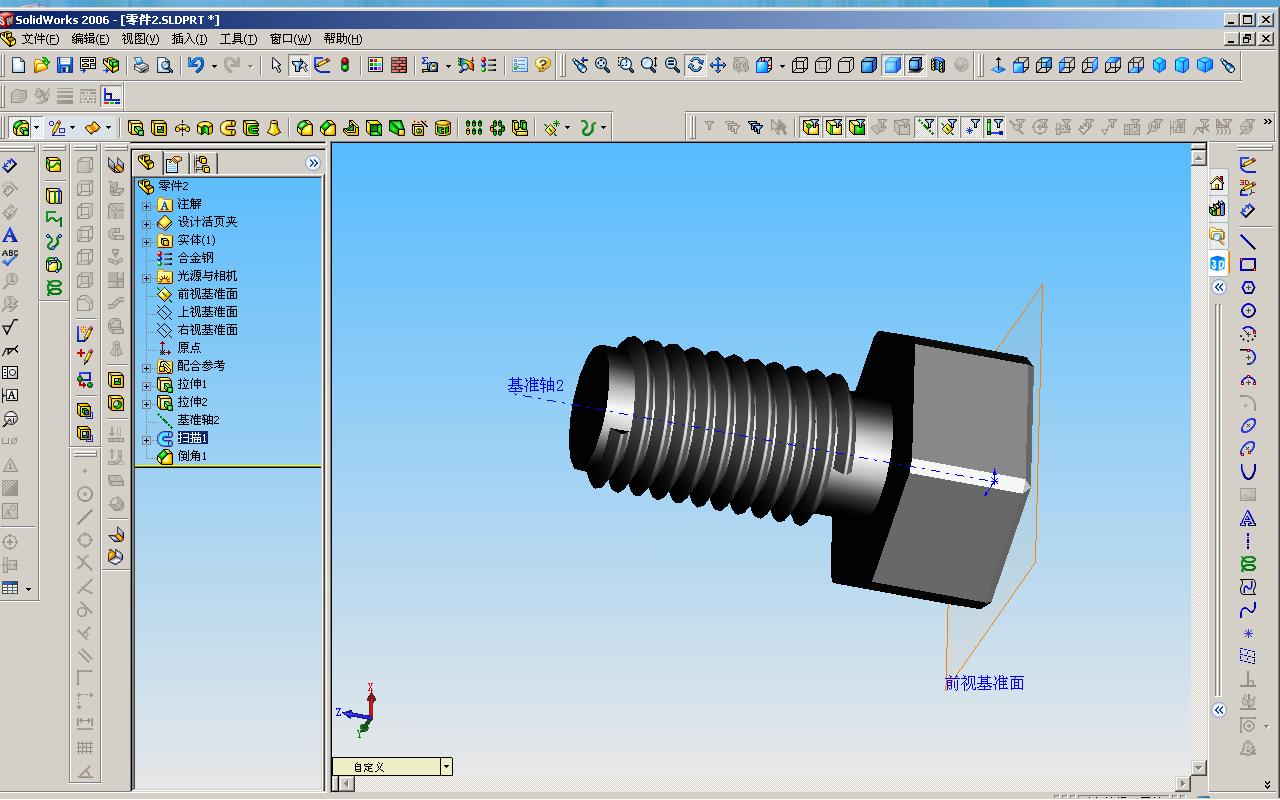Select the Rectangle sketch tool
The width and height of the screenshot is (1280, 800).
(1248, 264)
